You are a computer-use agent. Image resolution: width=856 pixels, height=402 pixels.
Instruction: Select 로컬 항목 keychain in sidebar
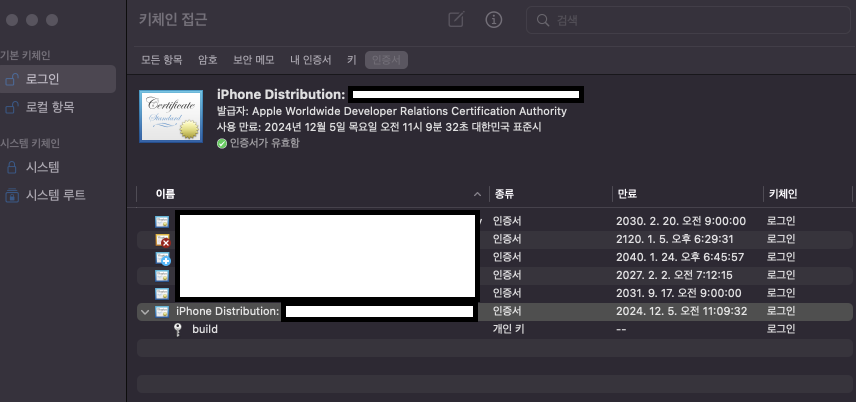pyautogui.click(x=58, y=108)
